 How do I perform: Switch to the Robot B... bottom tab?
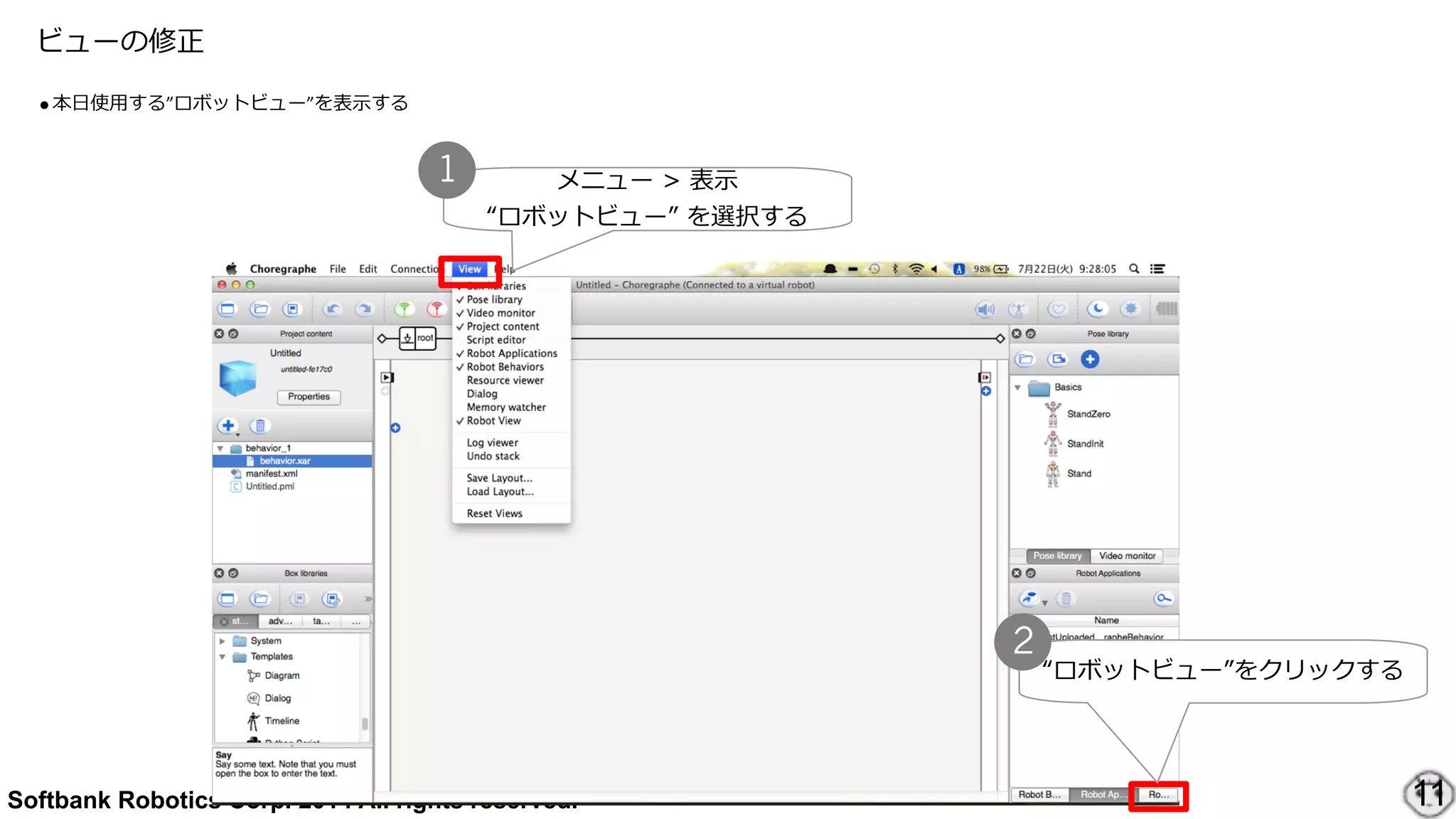1039,795
